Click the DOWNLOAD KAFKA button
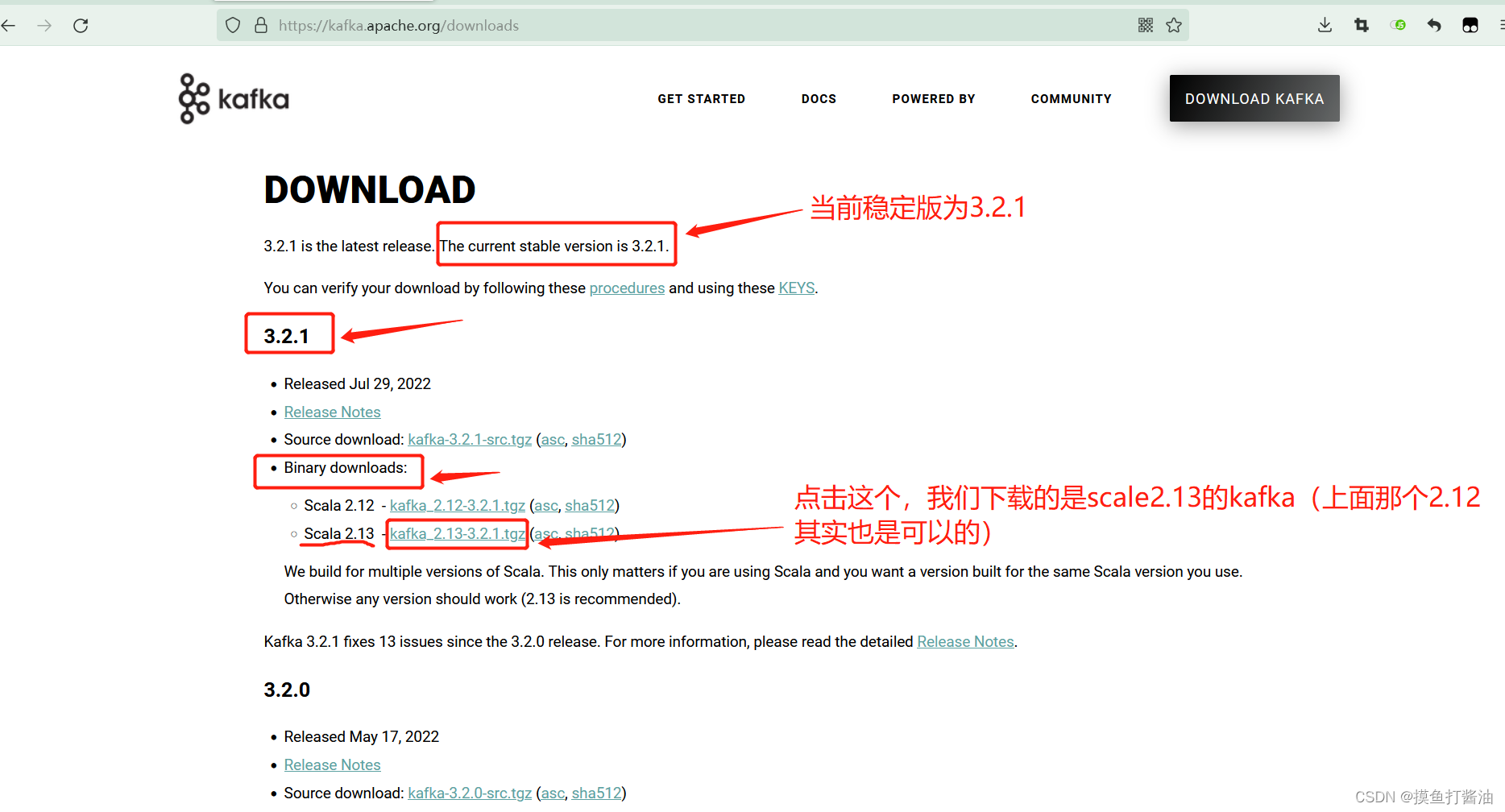 coord(1254,98)
